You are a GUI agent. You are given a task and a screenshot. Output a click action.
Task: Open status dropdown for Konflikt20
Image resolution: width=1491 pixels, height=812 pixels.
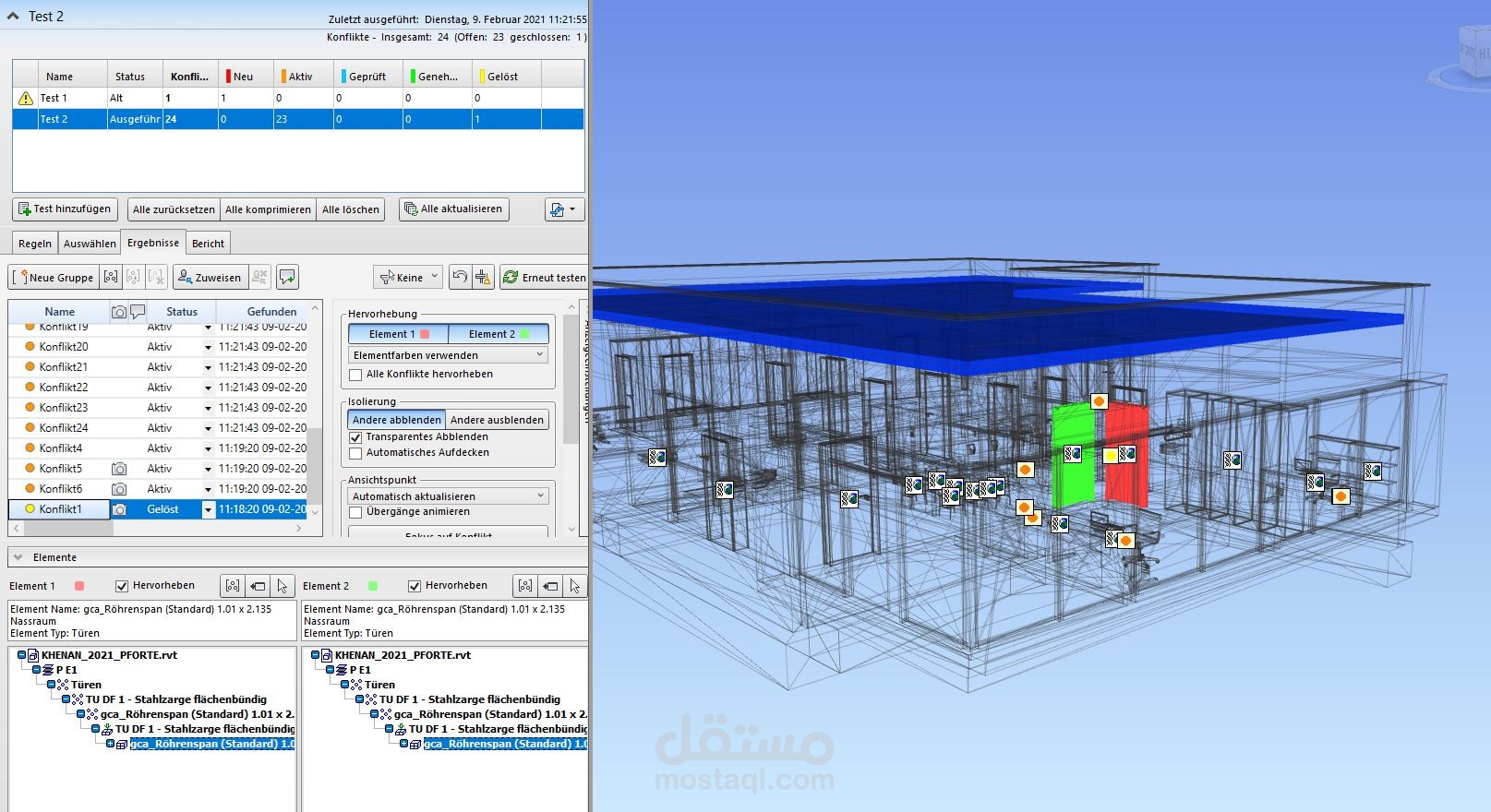coord(208,348)
